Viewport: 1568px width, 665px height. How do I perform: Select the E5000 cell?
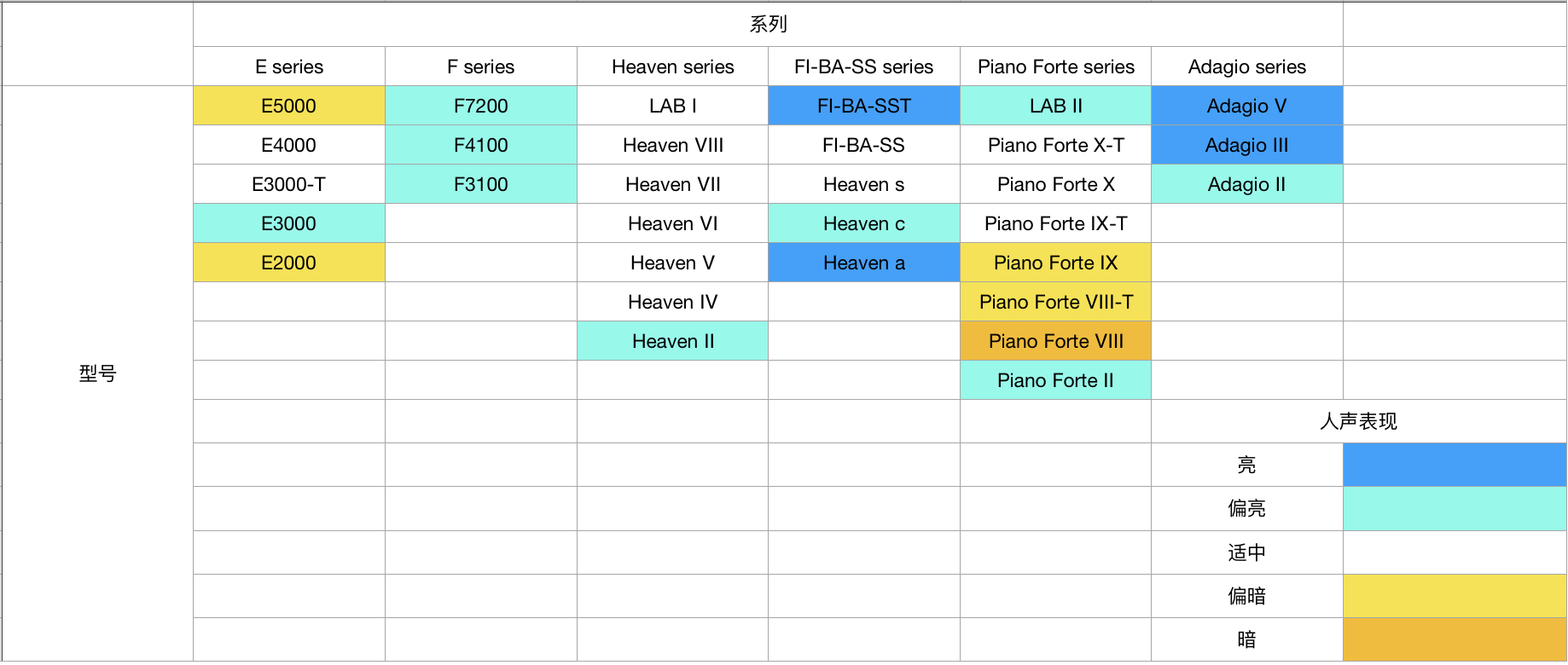(288, 106)
